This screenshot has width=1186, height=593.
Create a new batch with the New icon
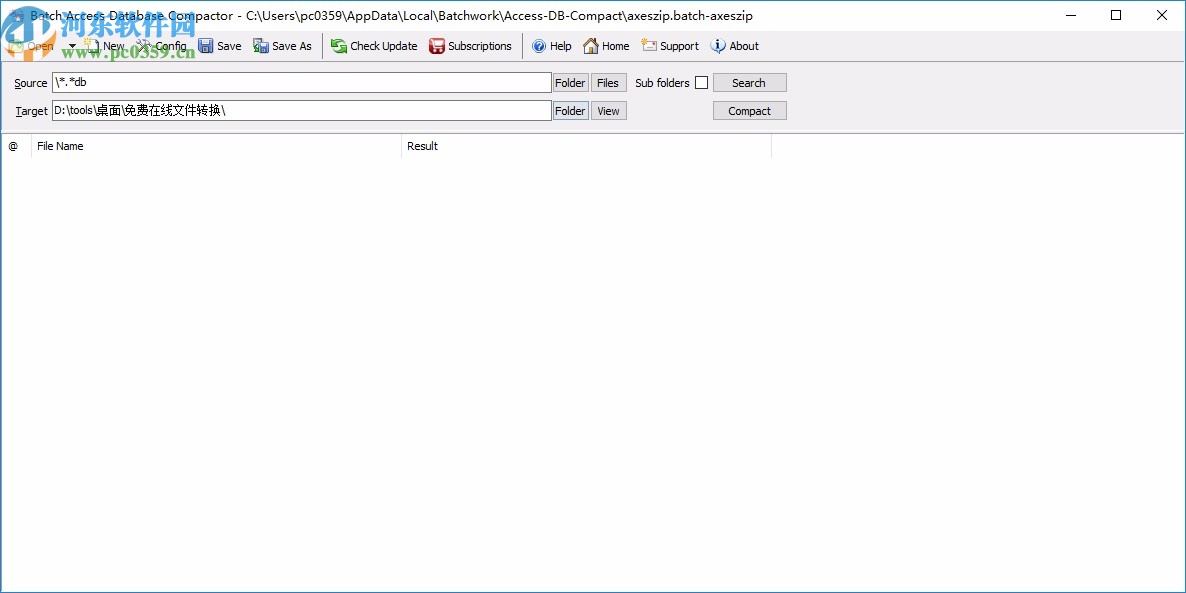pyautogui.click(x=103, y=46)
